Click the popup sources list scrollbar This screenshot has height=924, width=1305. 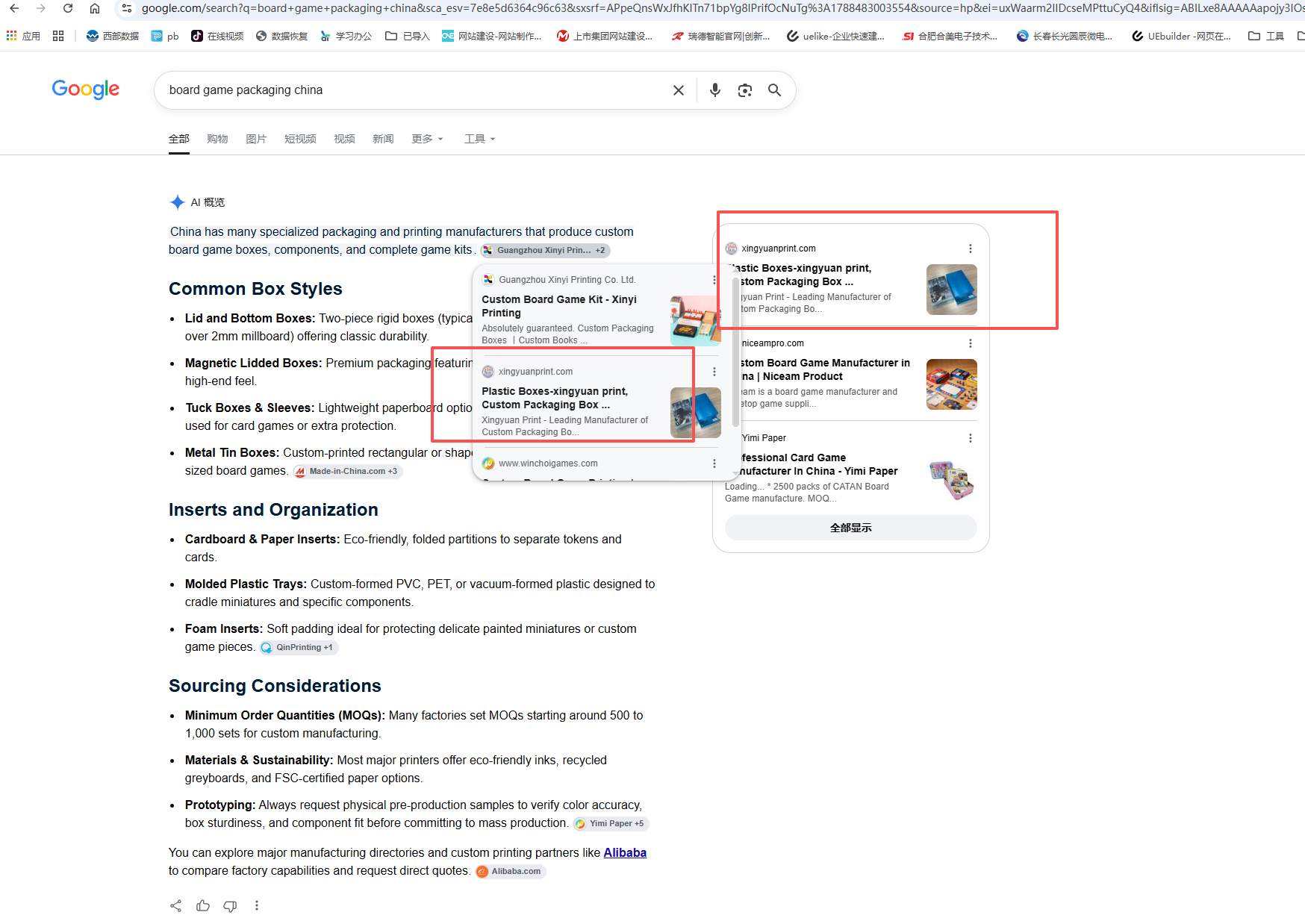736,351
